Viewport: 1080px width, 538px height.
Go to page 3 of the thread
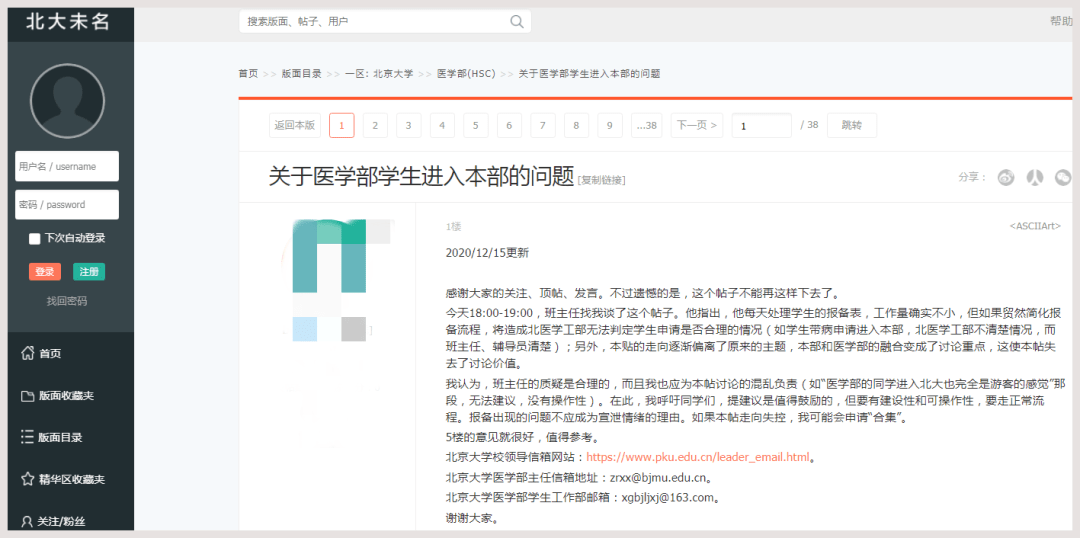tap(408, 125)
